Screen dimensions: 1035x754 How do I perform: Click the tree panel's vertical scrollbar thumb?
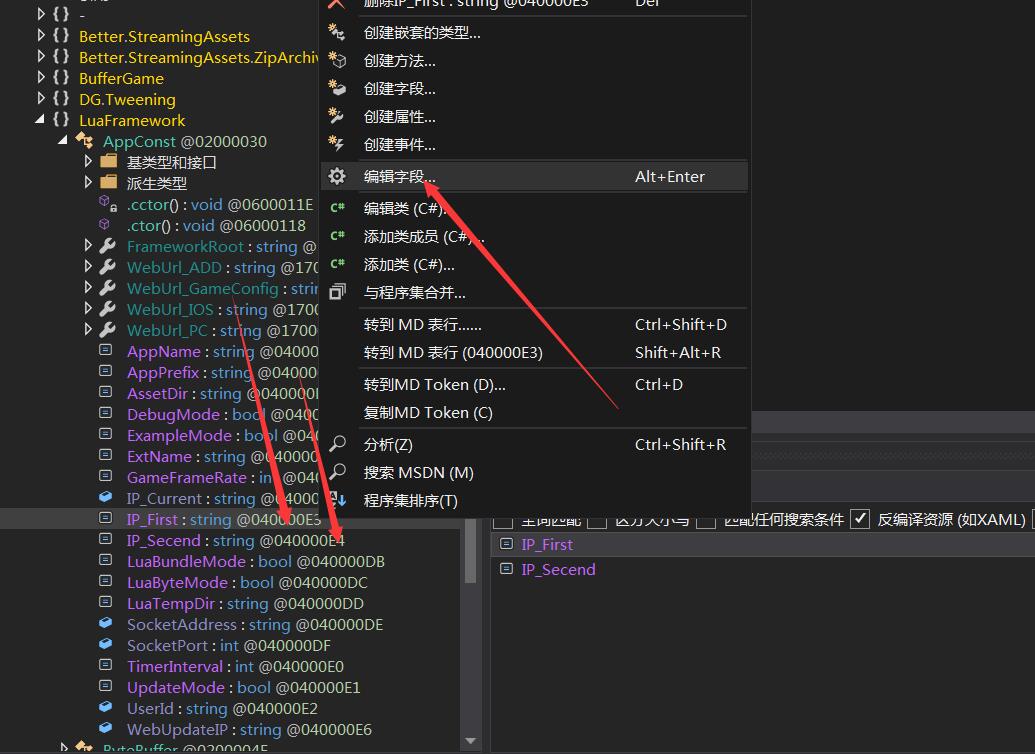click(471, 555)
